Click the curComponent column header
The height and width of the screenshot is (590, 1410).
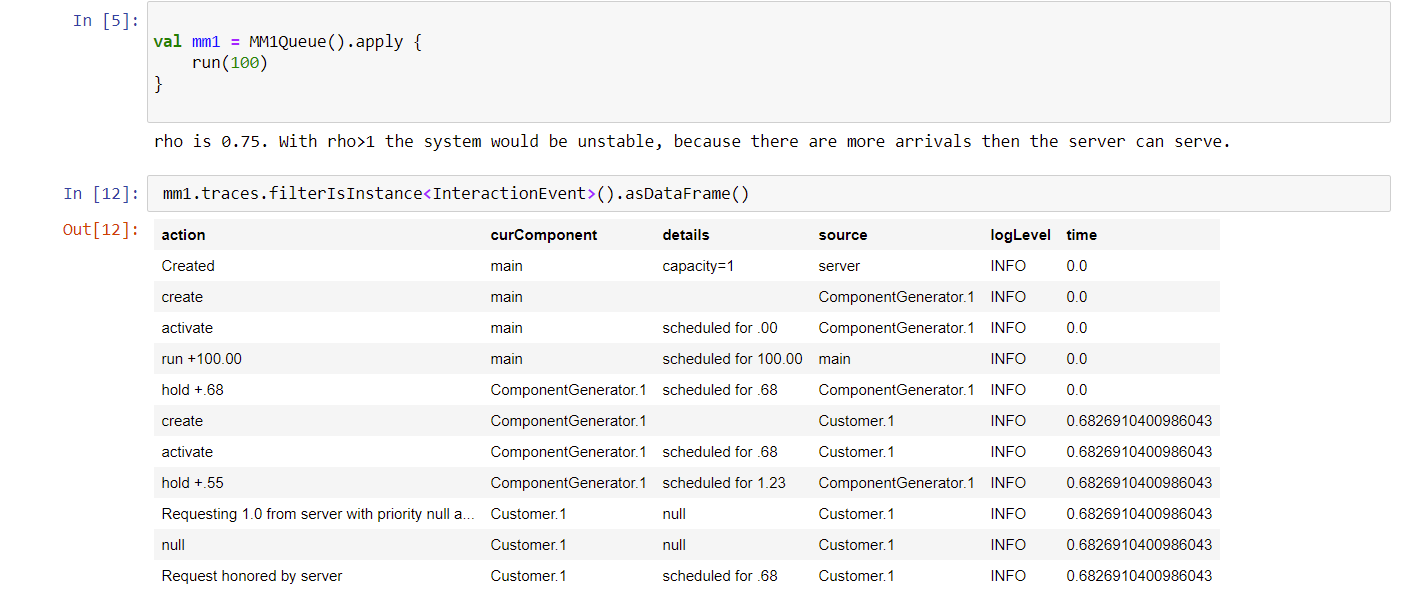543,235
